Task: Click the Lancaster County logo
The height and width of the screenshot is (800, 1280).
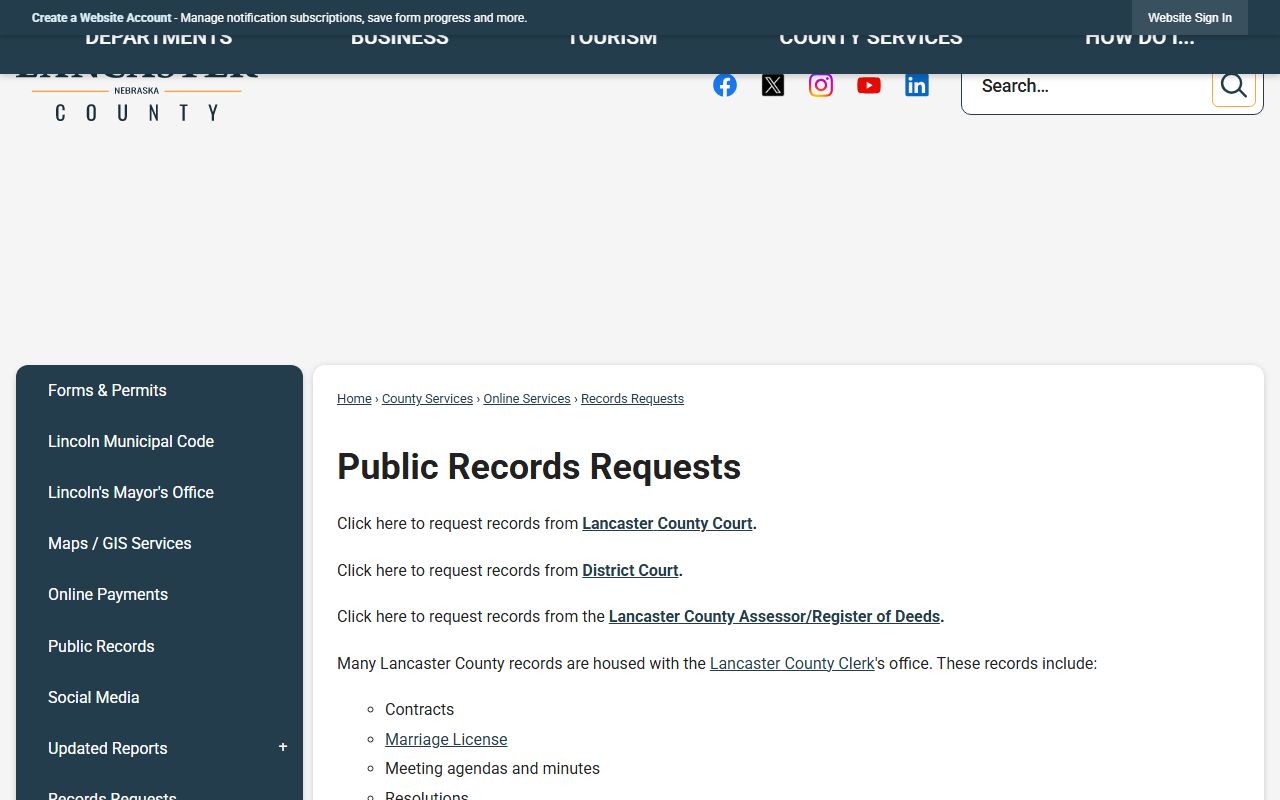Action: pos(136,98)
